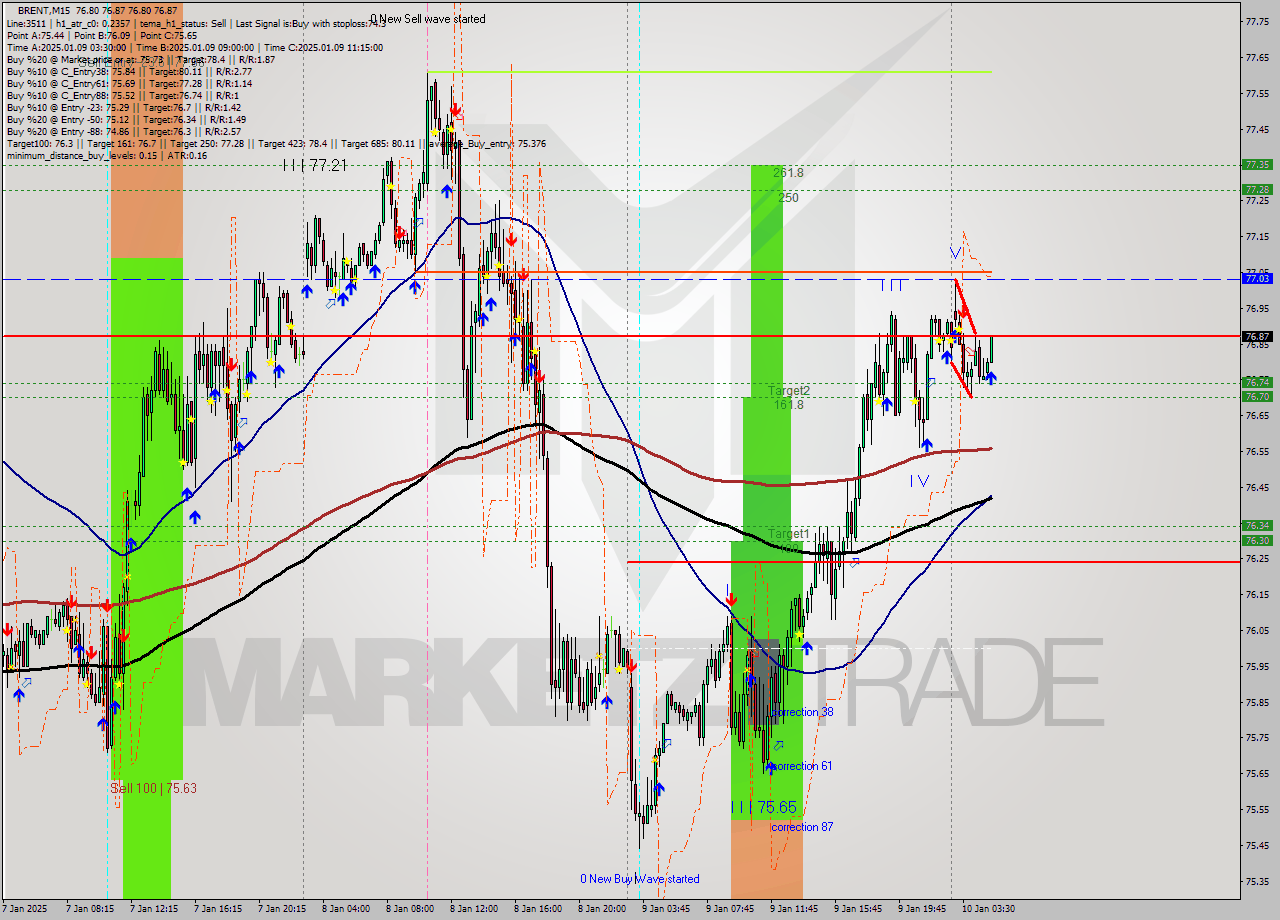Click the green 76.70 price tag
Screen dimensions: 1280x920
1257,397
